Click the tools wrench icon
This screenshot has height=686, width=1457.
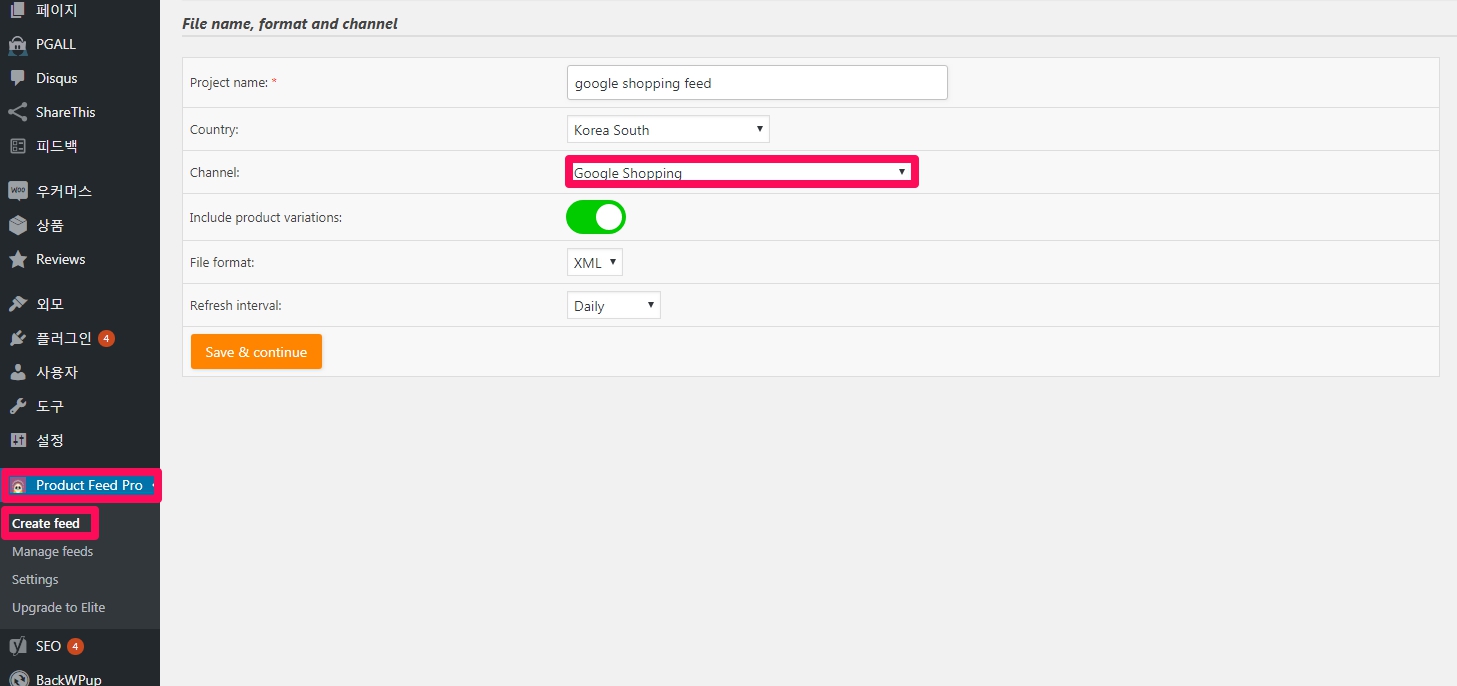(x=17, y=406)
